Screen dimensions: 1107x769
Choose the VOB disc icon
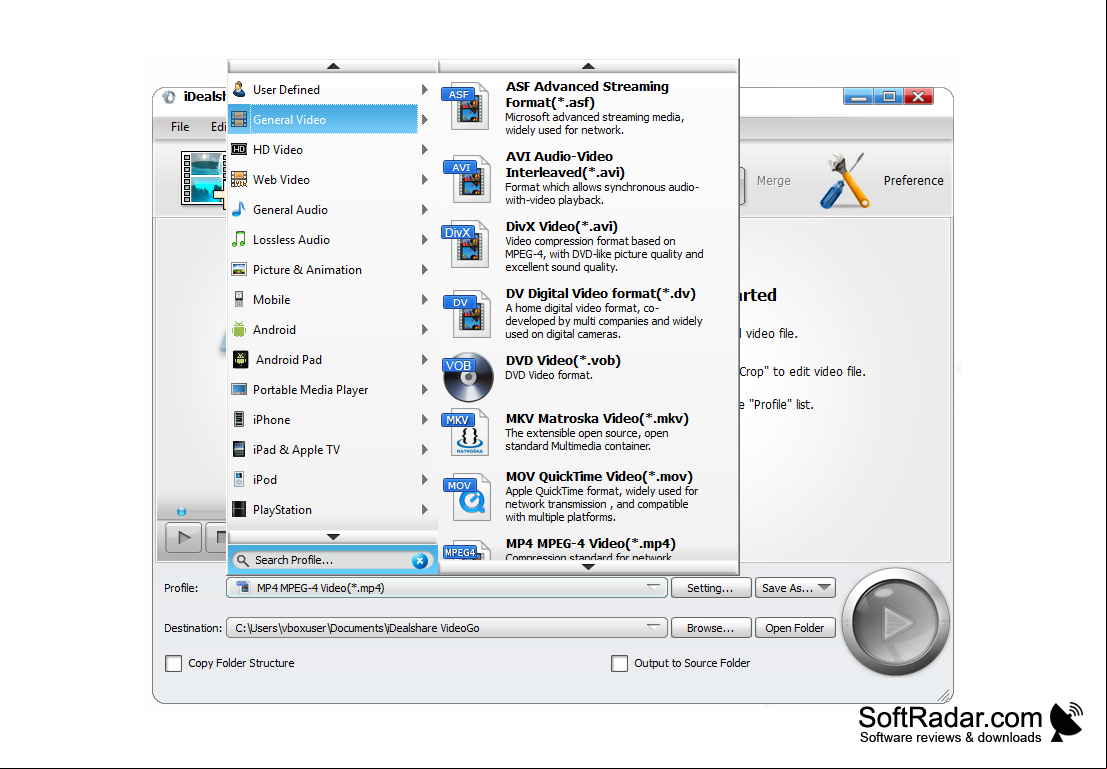click(467, 376)
